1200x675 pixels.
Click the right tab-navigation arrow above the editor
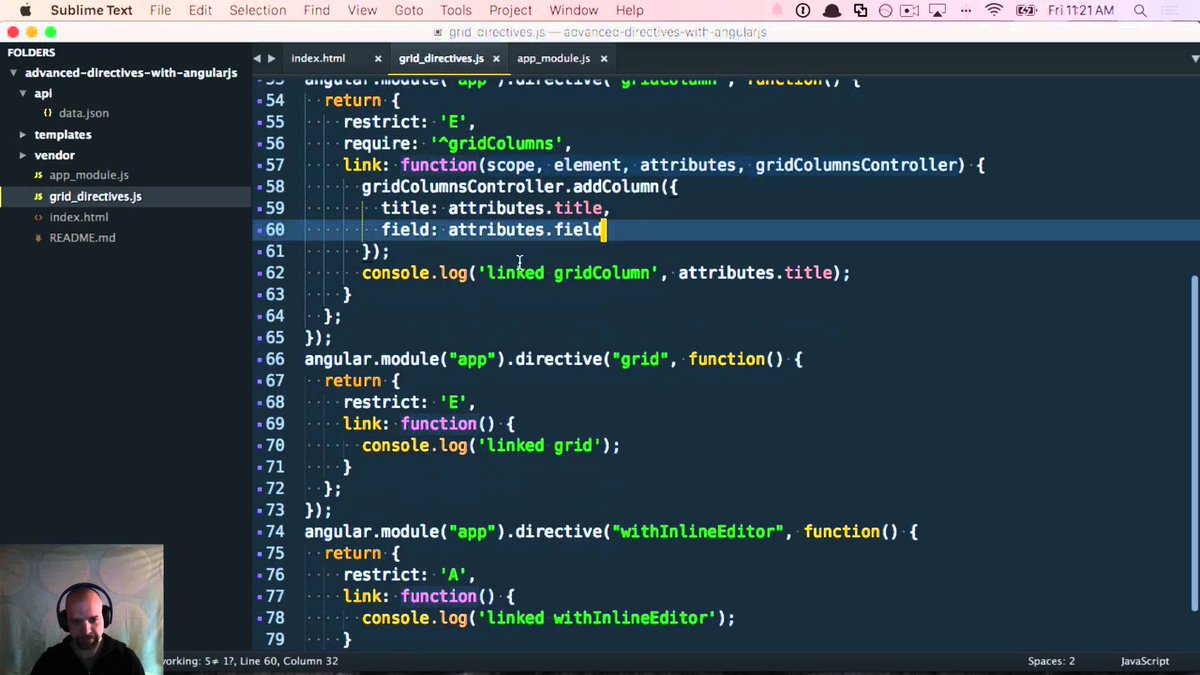point(270,58)
